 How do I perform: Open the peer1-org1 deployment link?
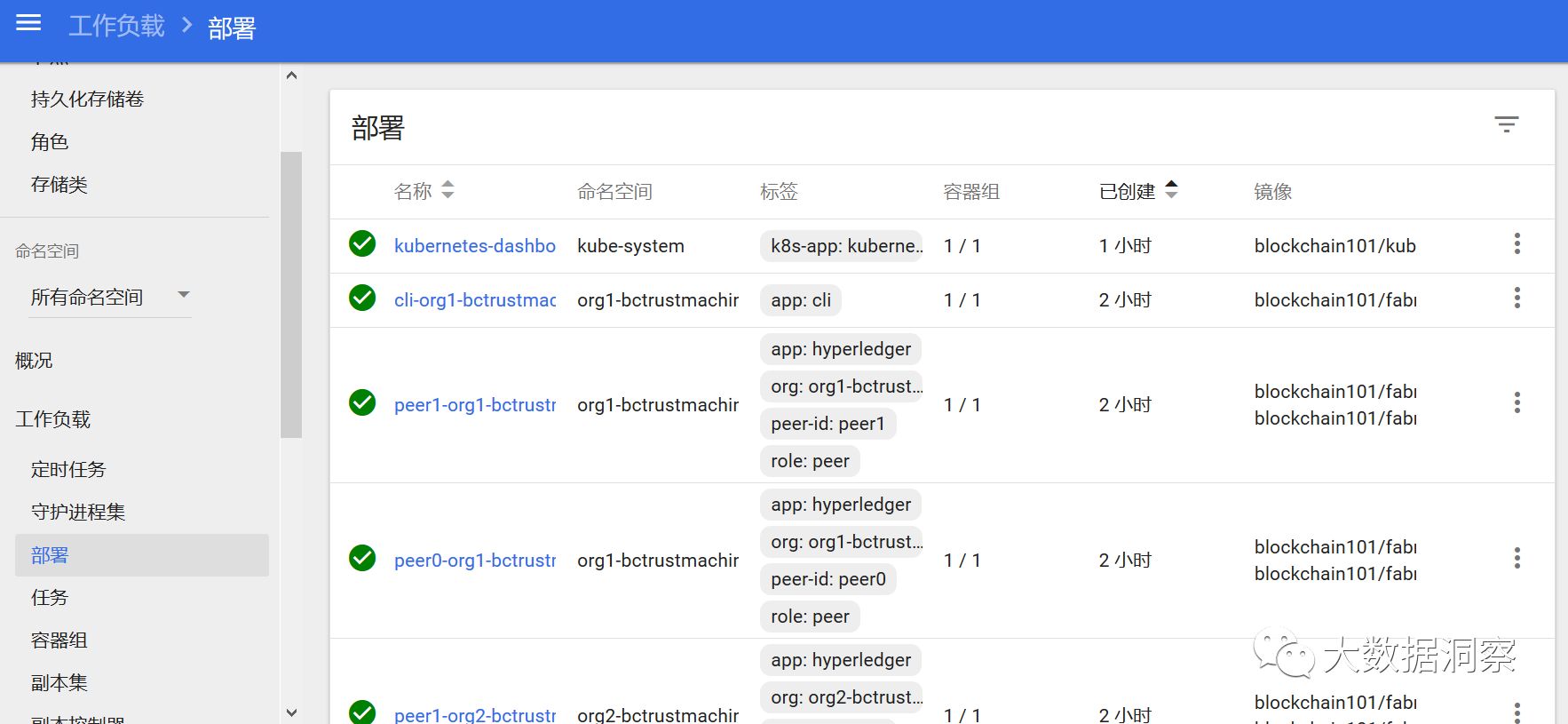point(475,405)
